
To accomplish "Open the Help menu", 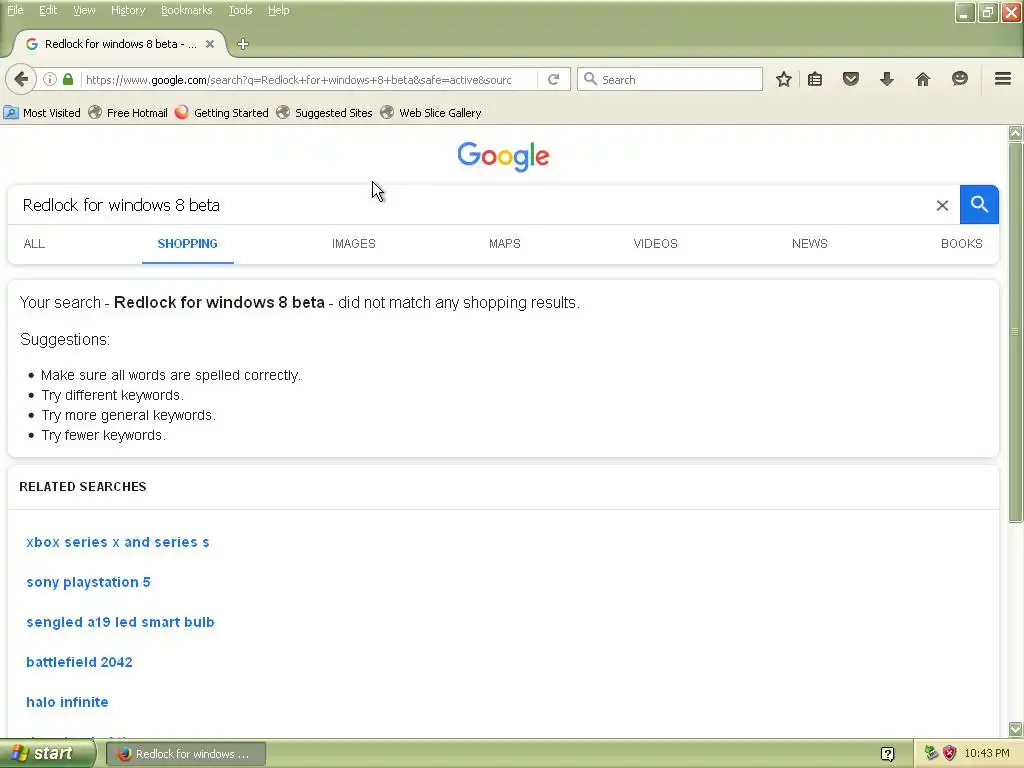I will (x=278, y=10).
